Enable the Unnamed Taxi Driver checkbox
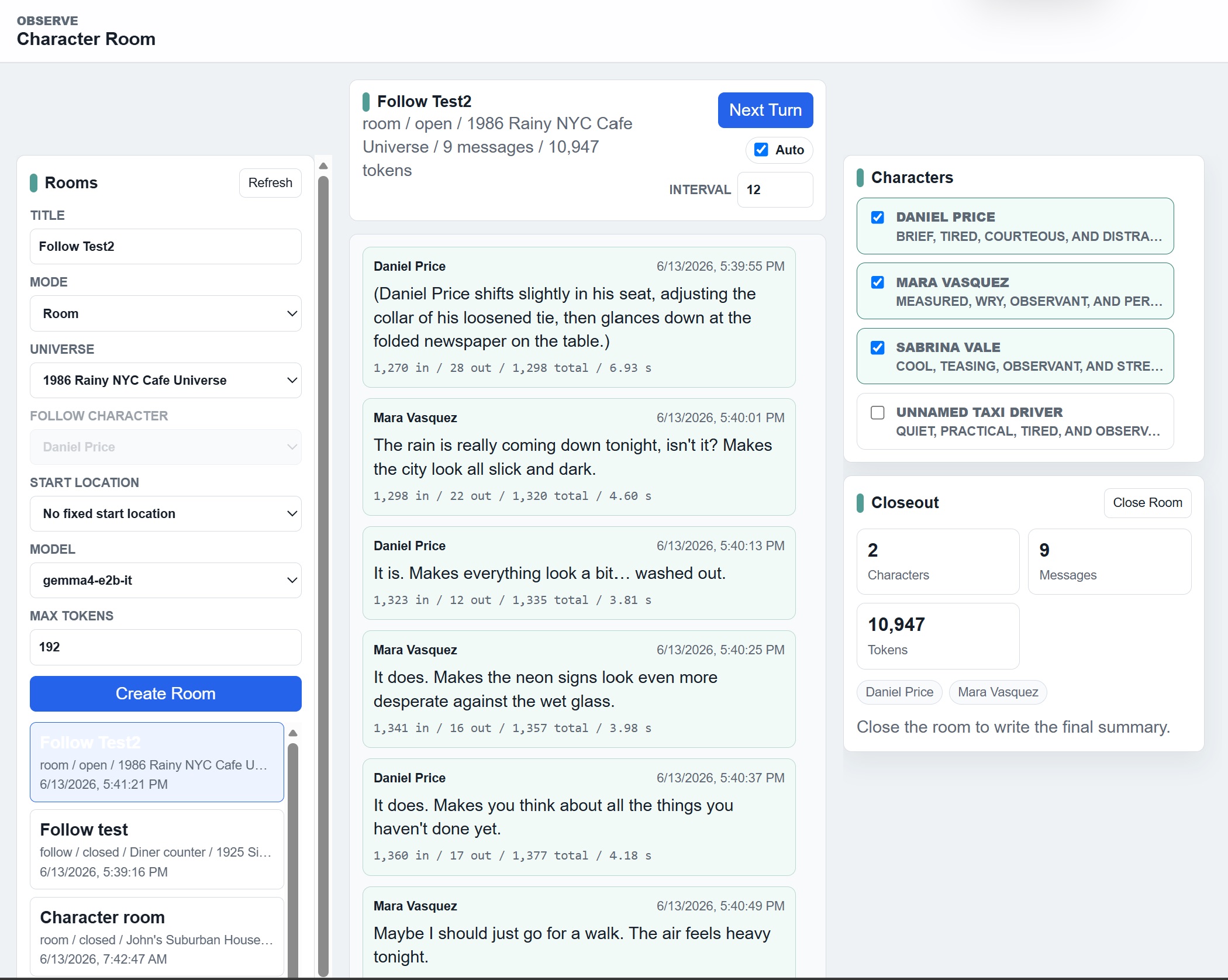Image resolution: width=1228 pixels, height=980 pixels. [877, 412]
